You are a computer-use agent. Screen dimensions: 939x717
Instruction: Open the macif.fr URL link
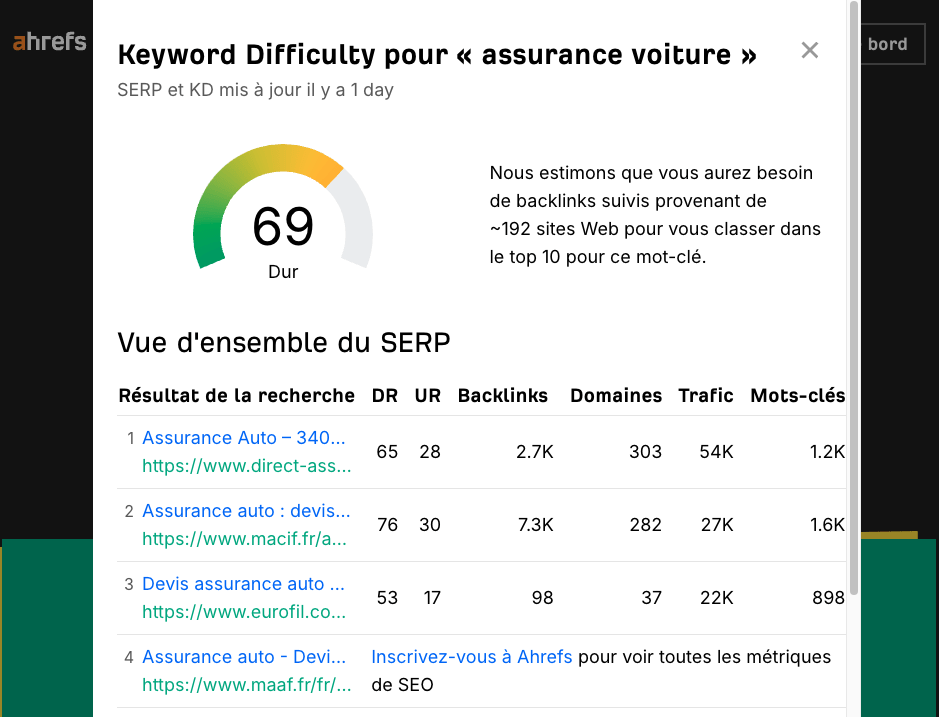tap(246, 539)
